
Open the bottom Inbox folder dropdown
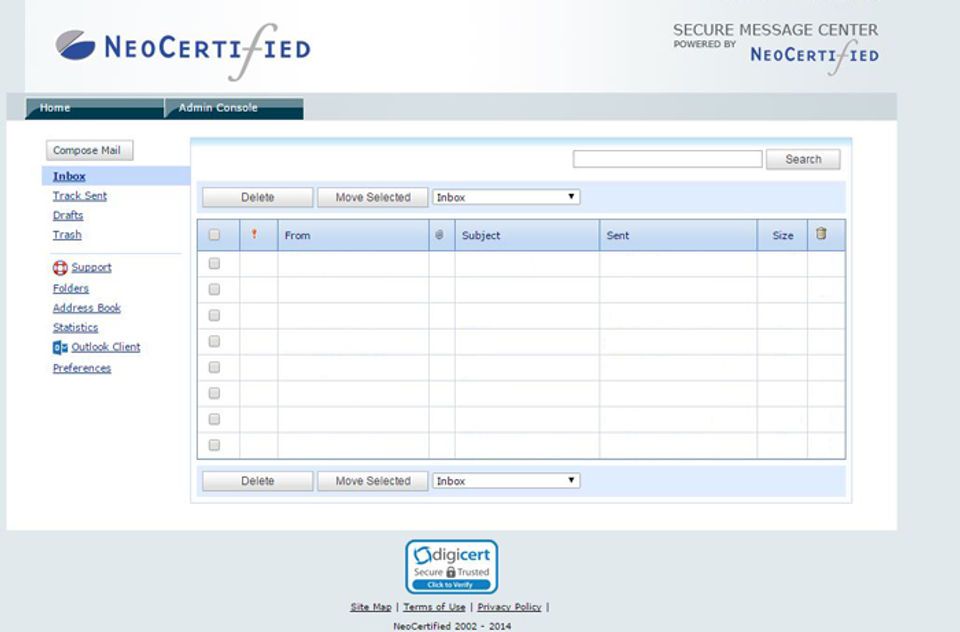(506, 481)
